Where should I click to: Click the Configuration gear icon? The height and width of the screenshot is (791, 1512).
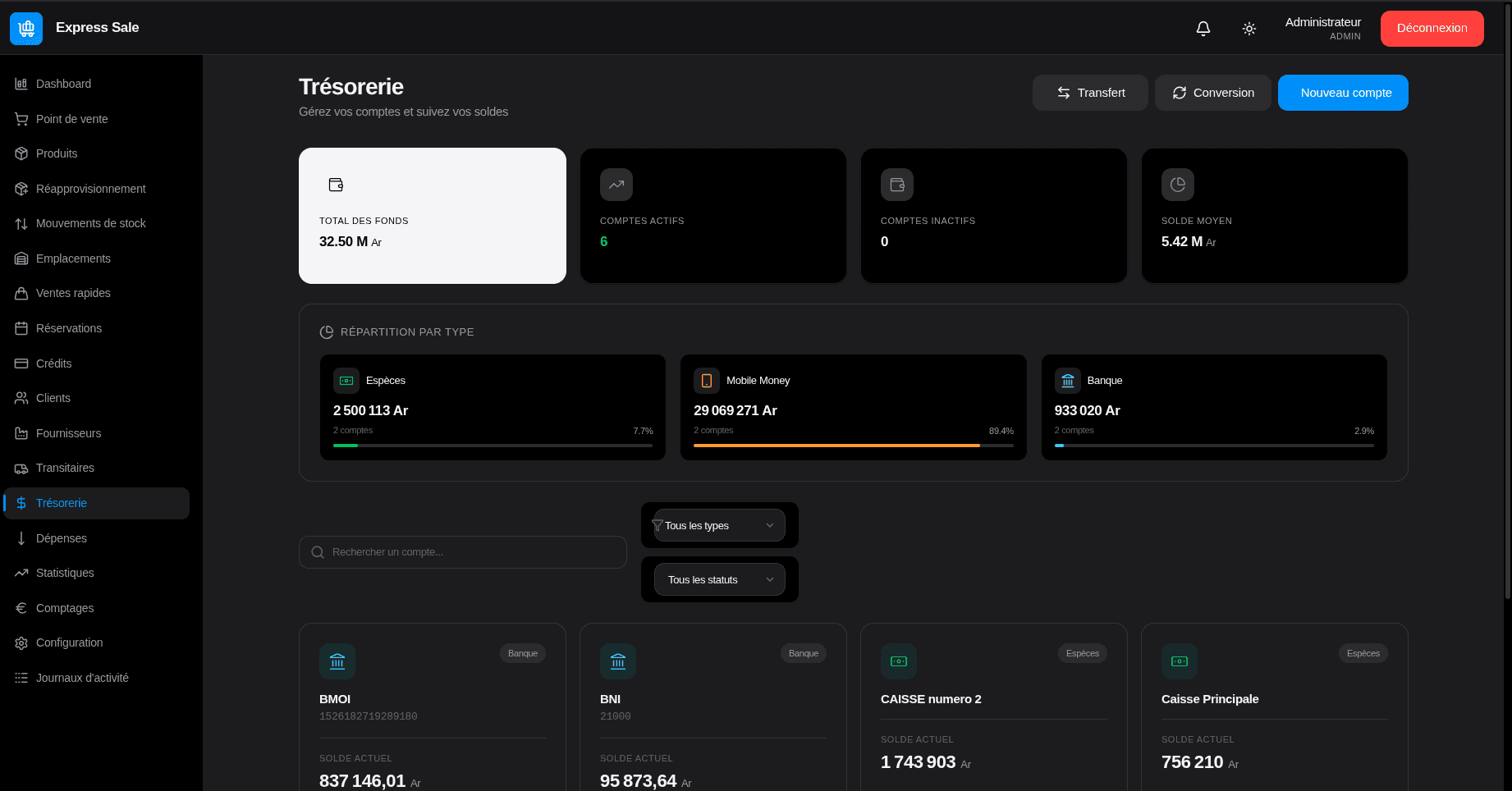[21, 642]
